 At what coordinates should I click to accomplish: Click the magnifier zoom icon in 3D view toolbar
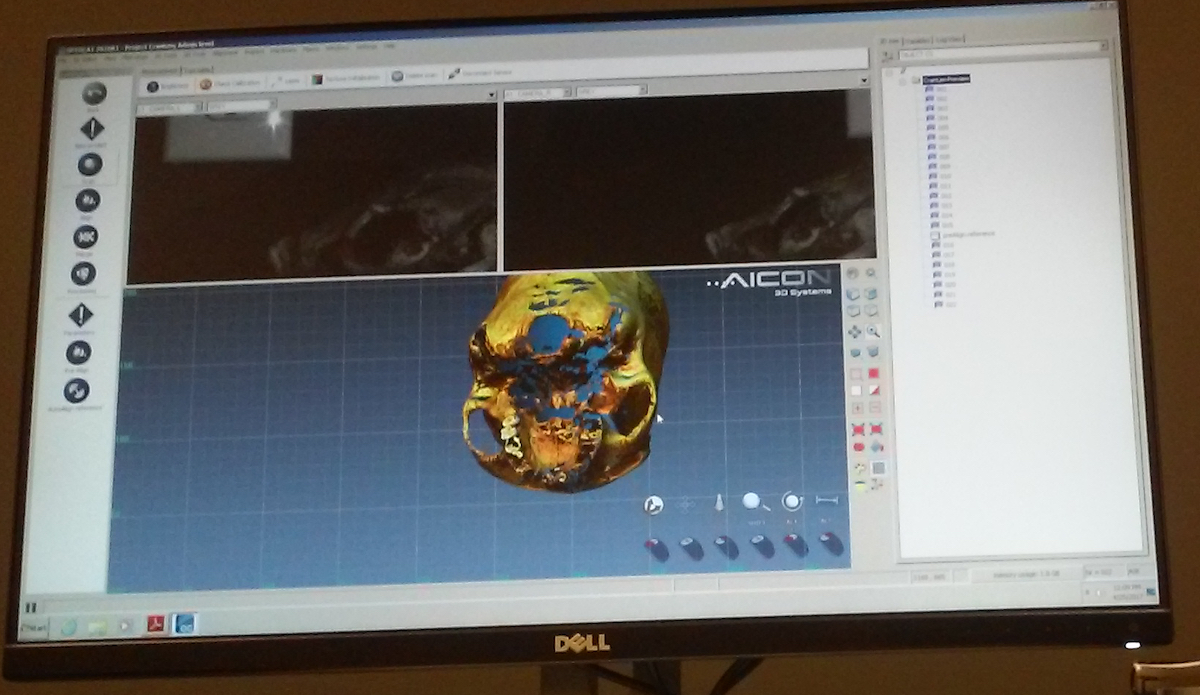click(873, 331)
